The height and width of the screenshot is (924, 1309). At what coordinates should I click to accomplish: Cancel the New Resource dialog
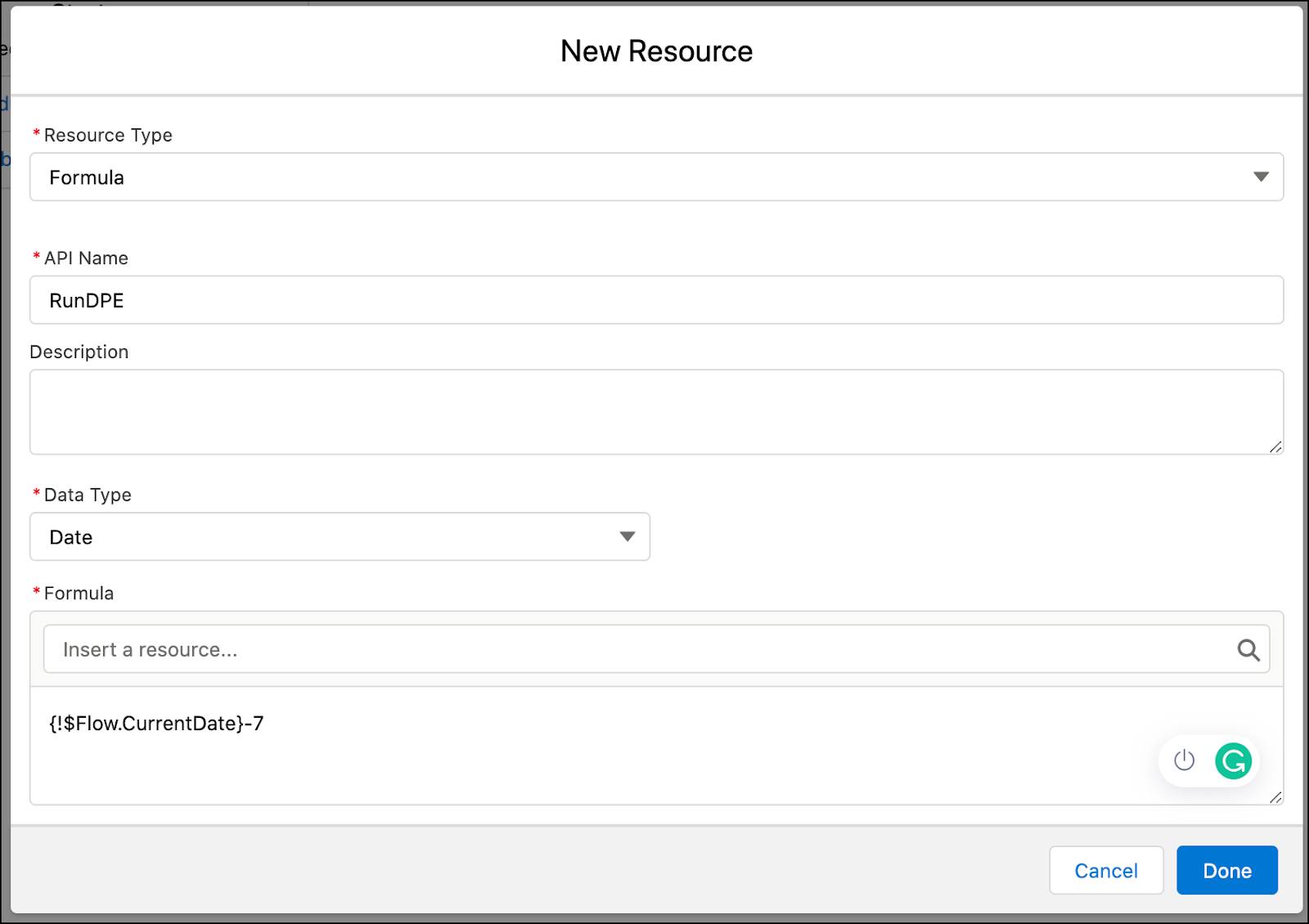tap(1106, 870)
